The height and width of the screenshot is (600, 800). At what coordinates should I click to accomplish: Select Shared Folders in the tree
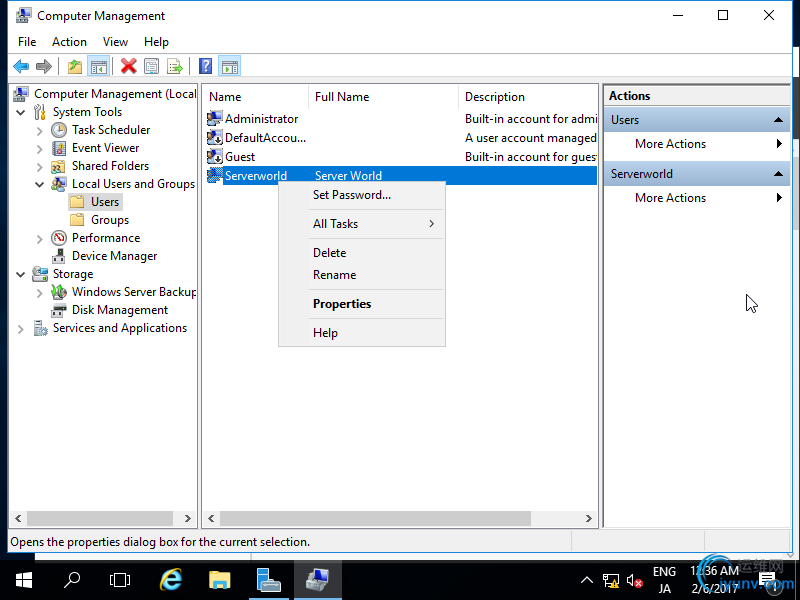coord(110,166)
